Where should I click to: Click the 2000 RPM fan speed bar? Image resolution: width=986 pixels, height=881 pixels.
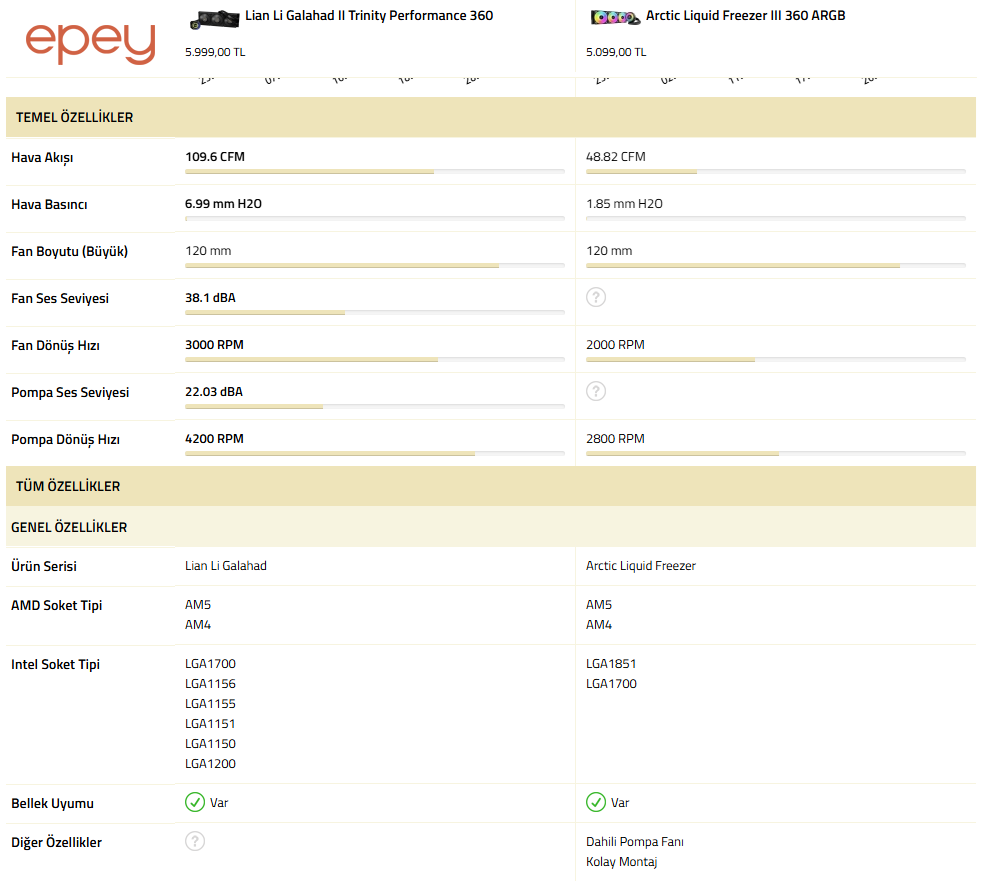point(776,360)
